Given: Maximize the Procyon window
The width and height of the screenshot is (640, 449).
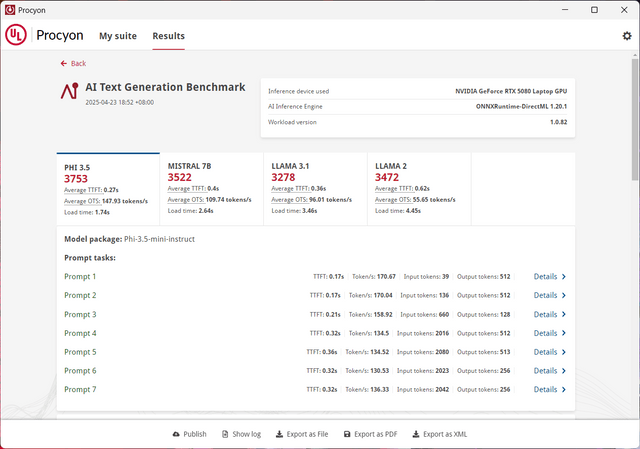Looking at the screenshot, I should pos(594,10).
